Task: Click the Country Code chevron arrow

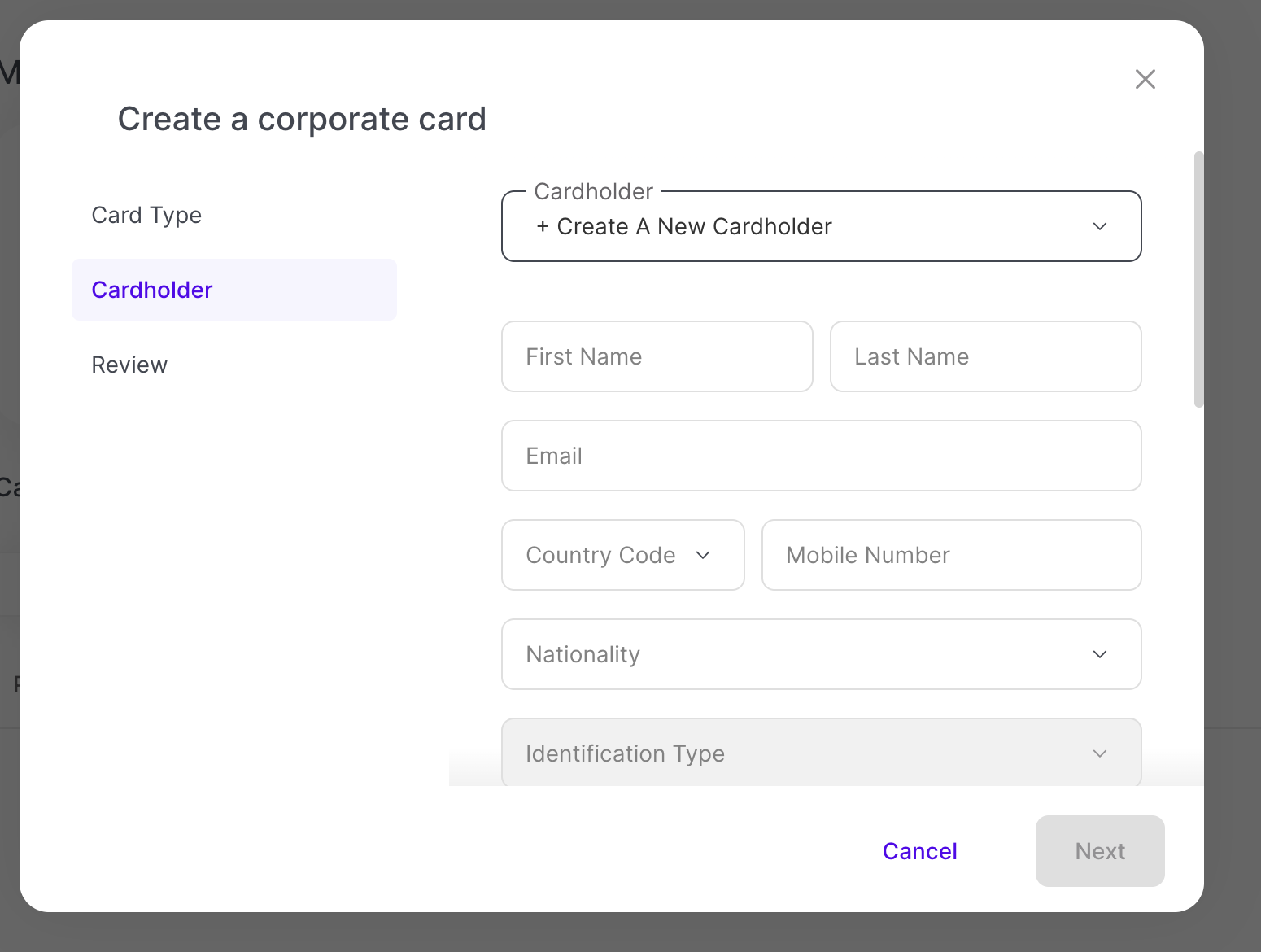Action: pos(704,555)
